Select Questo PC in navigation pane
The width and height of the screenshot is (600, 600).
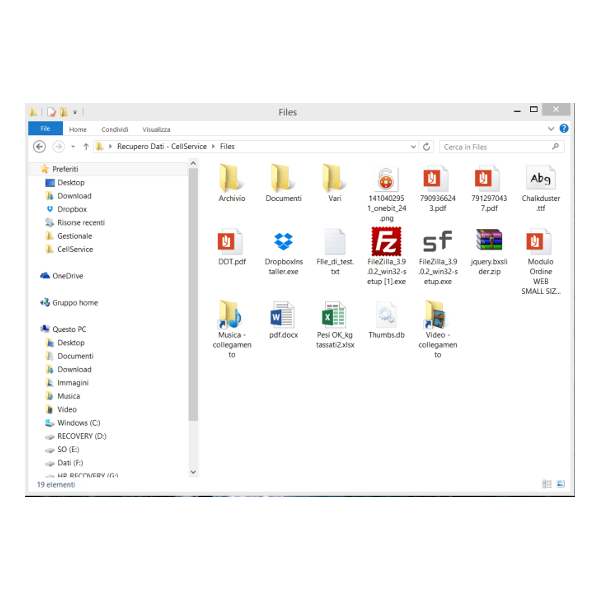point(69,329)
